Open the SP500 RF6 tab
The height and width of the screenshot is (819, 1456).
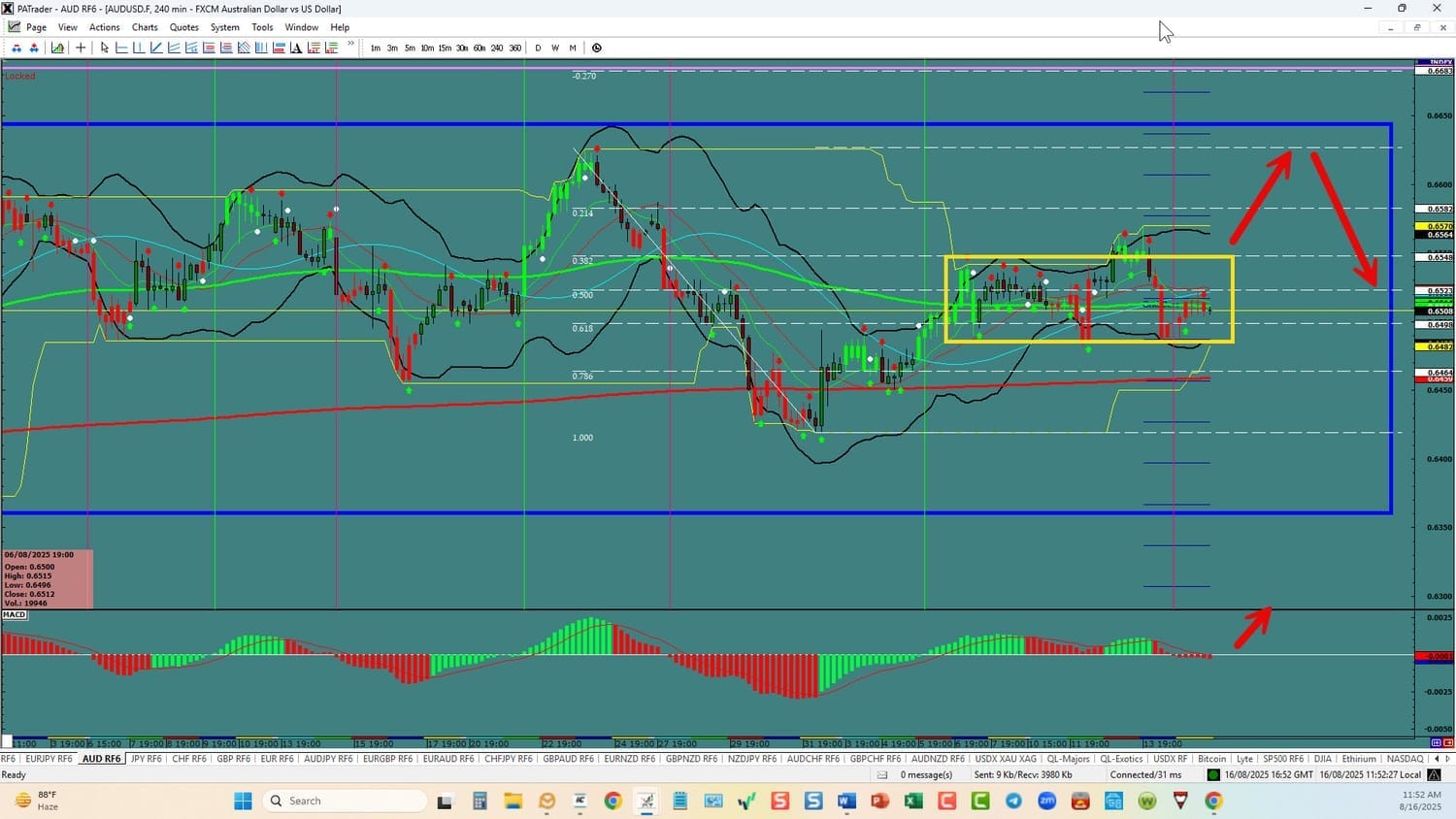pos(1283,759)
